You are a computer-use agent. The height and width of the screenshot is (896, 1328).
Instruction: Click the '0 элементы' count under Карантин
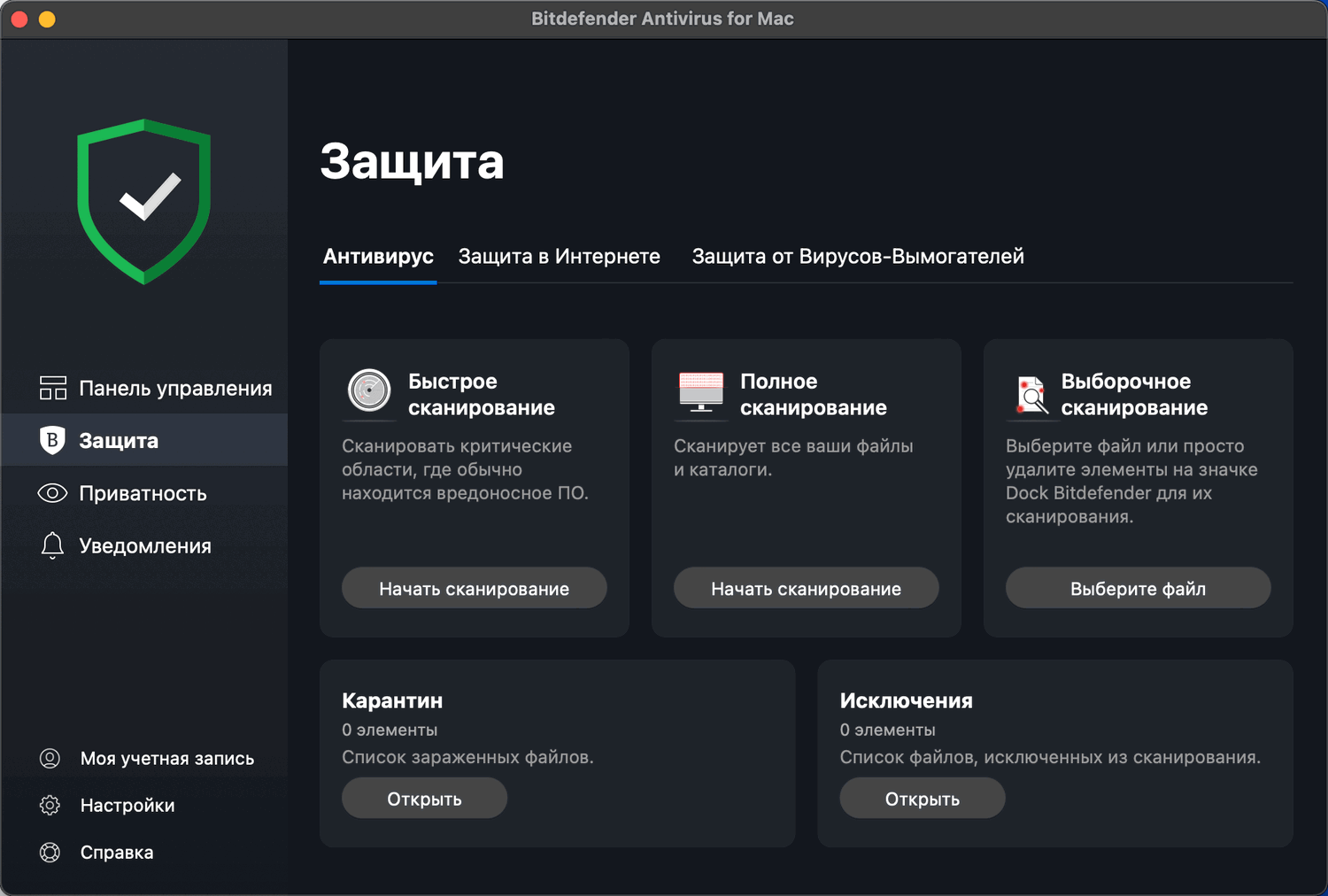click(390, 730)
